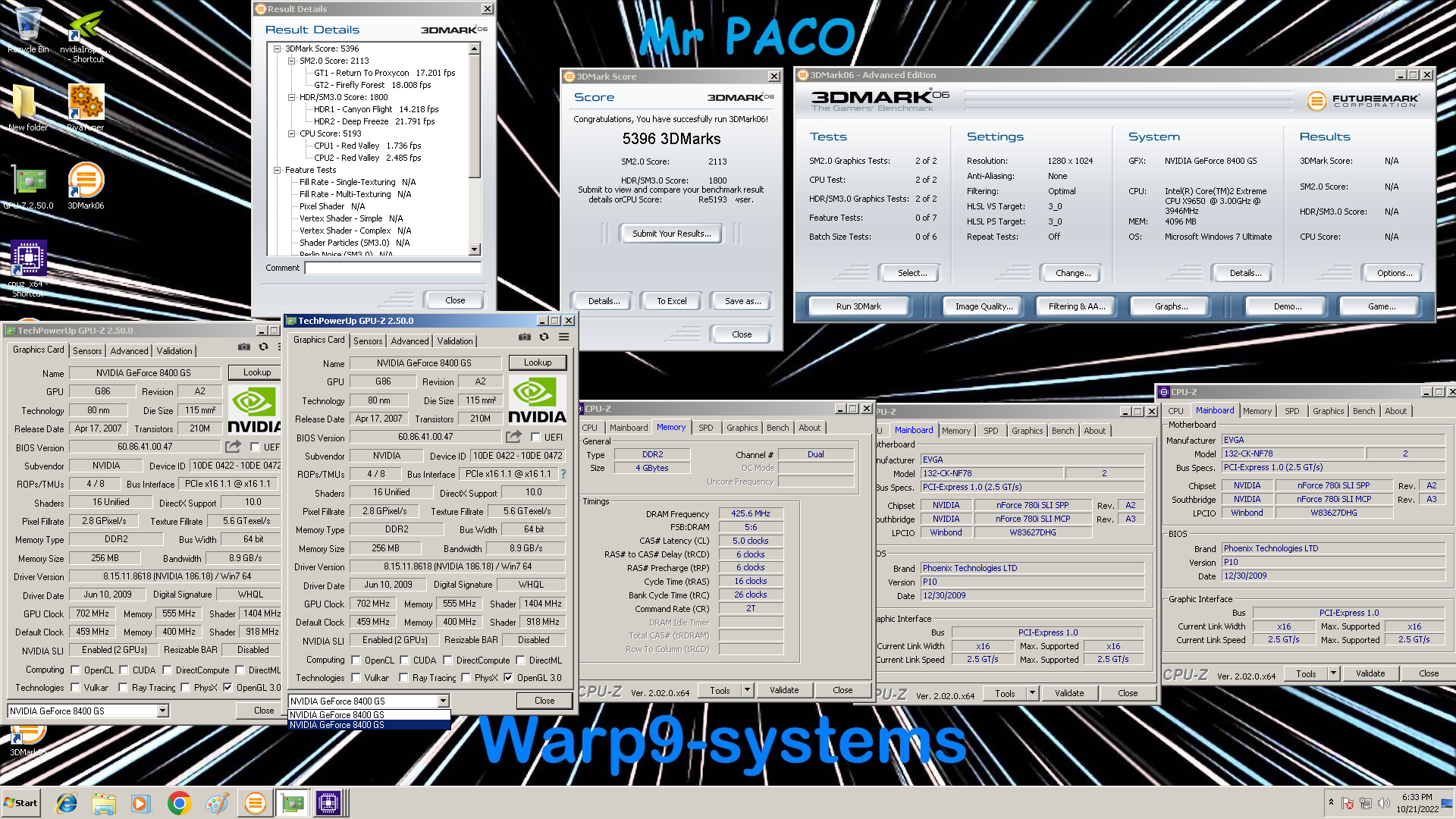1456x819 pixels.
Task: Click Bus Interface question mark in front GPU-Z
Action: click(563, 474)
